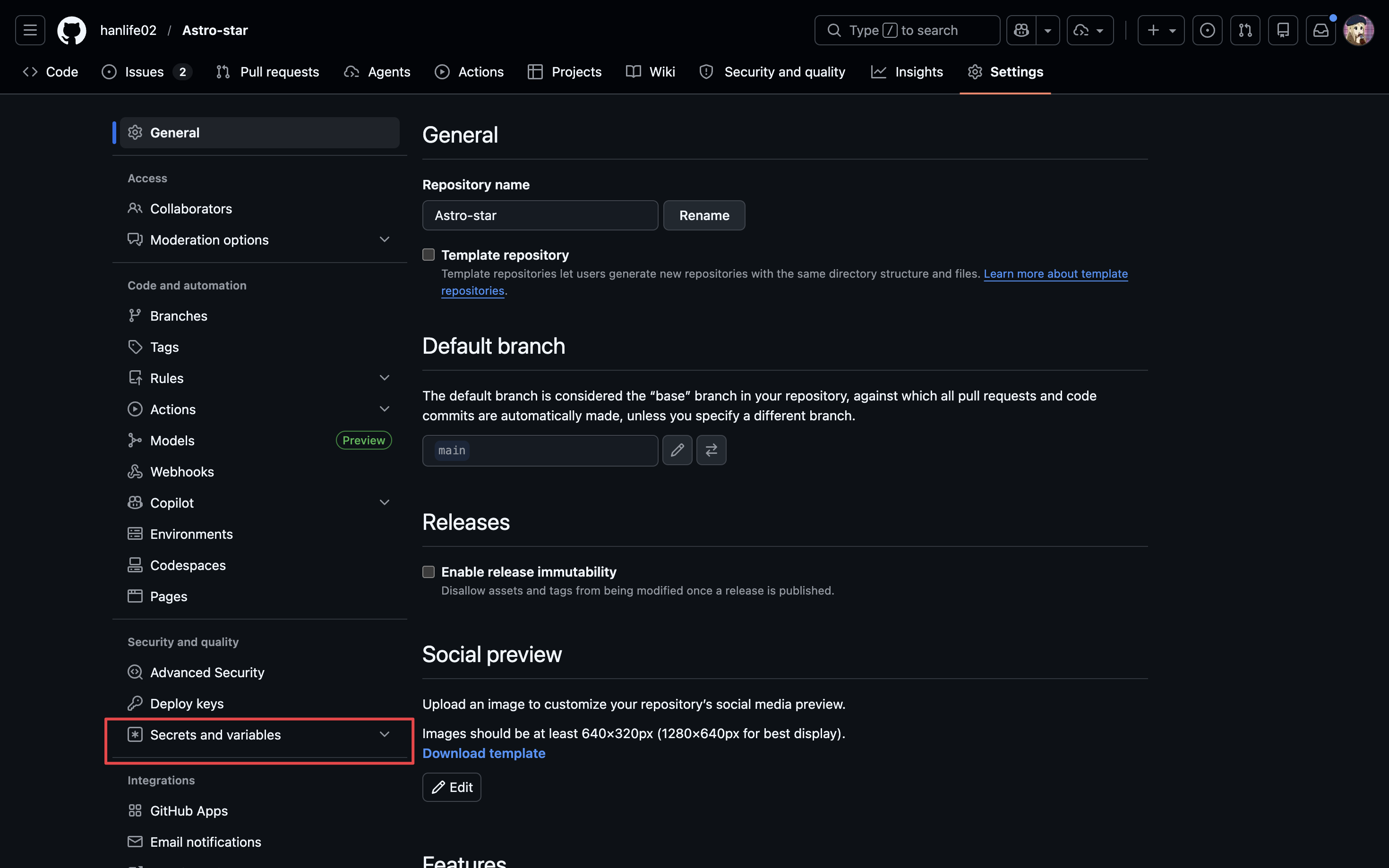Open Tags settings

(259, 347)
